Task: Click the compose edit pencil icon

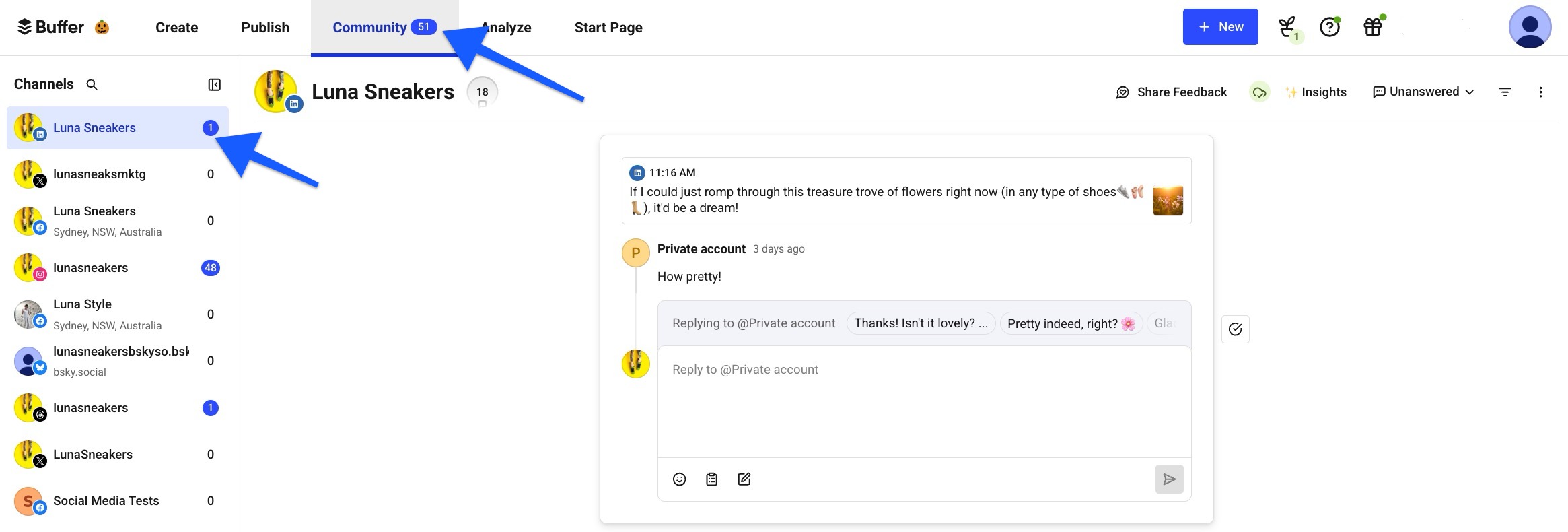Action: click(x=744, y=479)
